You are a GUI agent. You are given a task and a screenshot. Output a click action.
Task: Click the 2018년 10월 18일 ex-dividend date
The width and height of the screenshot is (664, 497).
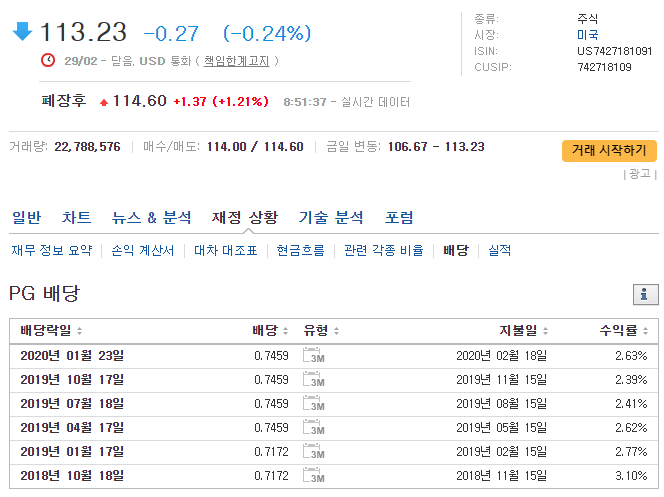tap(72, 476)
